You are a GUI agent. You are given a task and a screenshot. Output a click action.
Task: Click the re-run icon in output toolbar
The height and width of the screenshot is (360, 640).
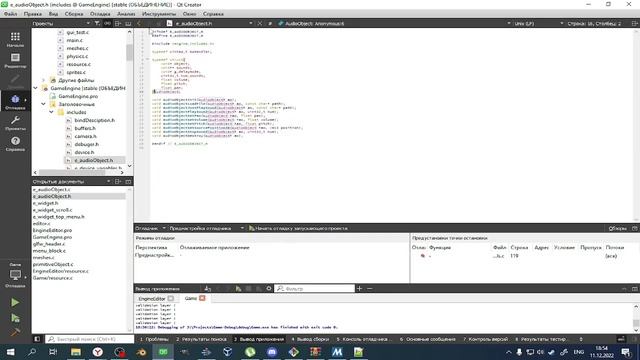pos(238,288)
